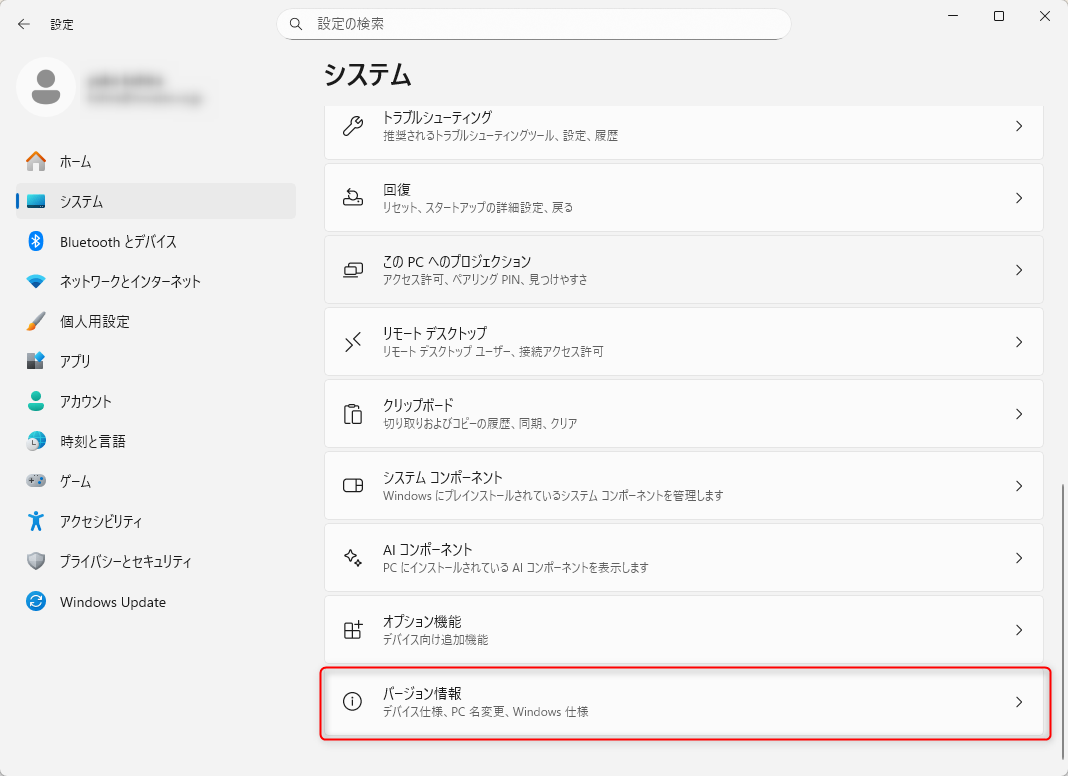Click the wrench icon for トラブルシューティング
This screenshot has width=1068, height=776.
pos(353,126)
